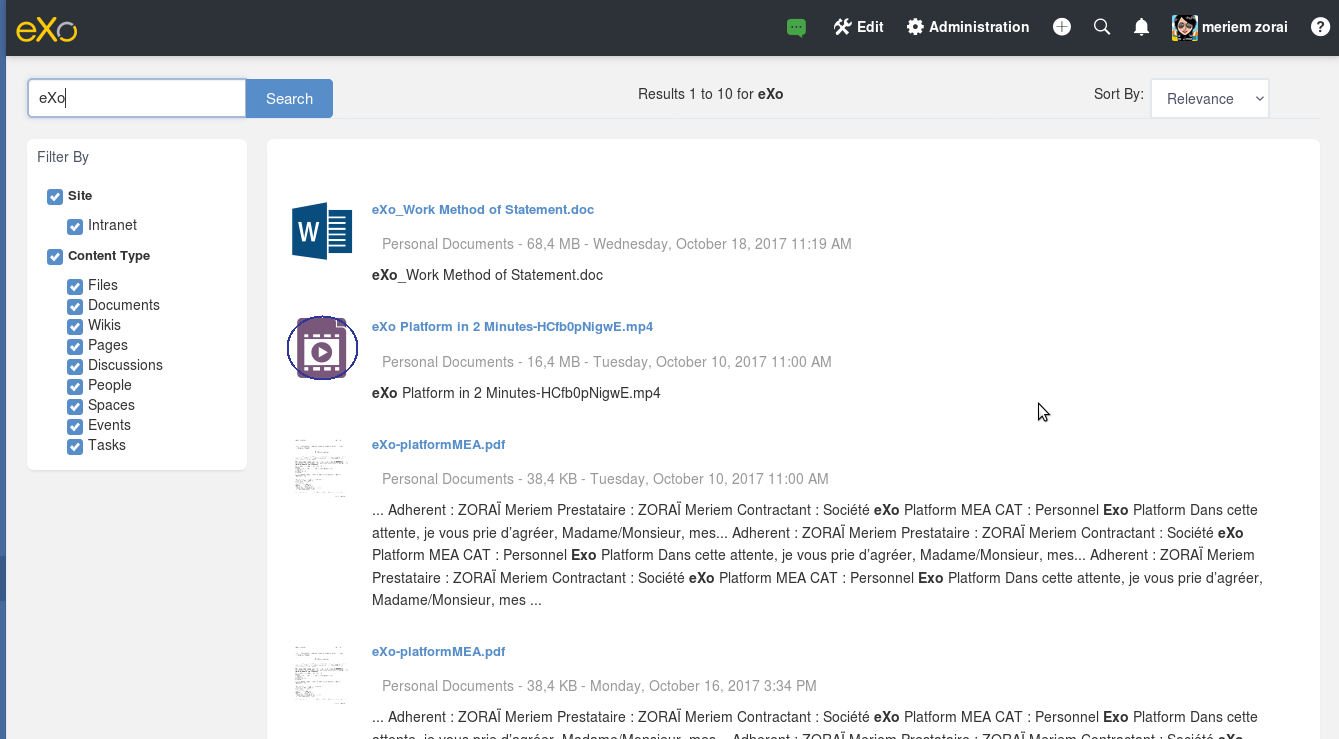The image size is (1339, 739).
Task: Open eXo_Work Method of Statement.doc link
Action: [x=483, y=210]
